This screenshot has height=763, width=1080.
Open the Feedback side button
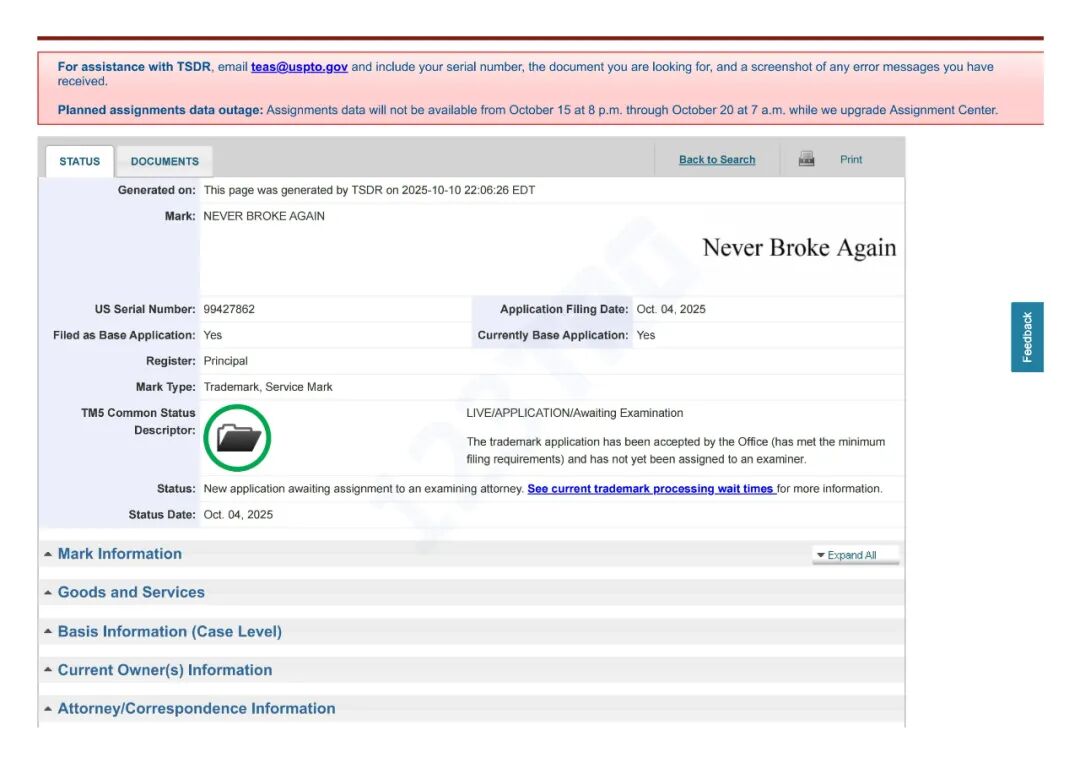click(x=1027, y=337)
